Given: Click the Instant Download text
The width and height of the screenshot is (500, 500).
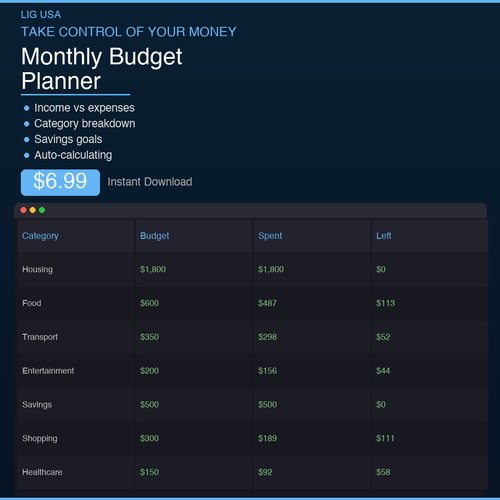Looking at the screenshot, I should click(x=150, y=182).
